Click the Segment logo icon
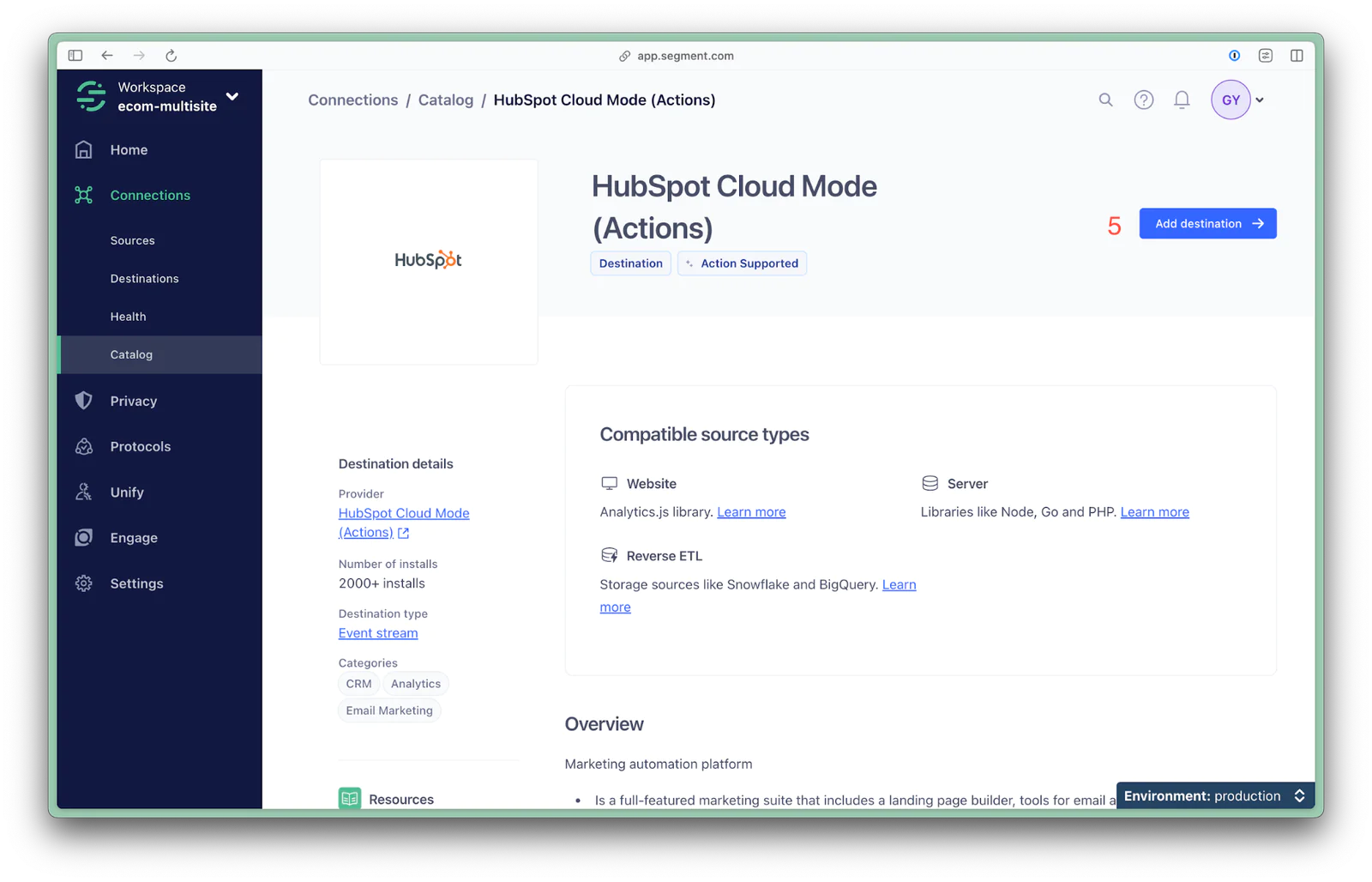This screenshot has height=882, width=1372. click(91, 96)
